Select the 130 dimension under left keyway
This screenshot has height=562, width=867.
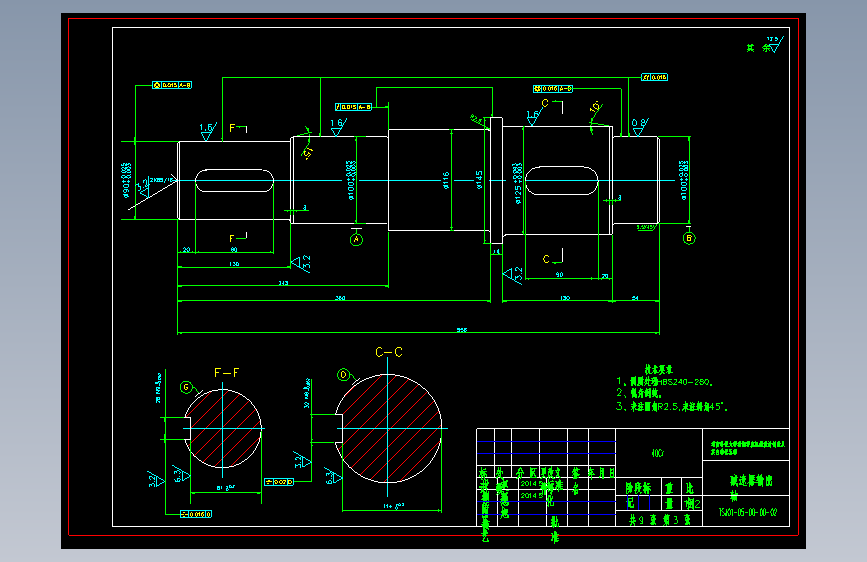[x=234, y=264]
